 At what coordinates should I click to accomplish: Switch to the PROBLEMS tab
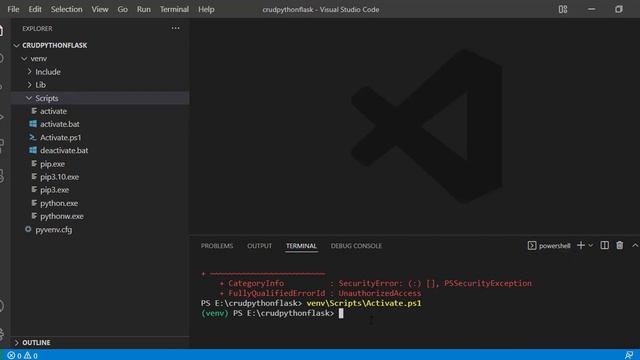coord(217,246)
